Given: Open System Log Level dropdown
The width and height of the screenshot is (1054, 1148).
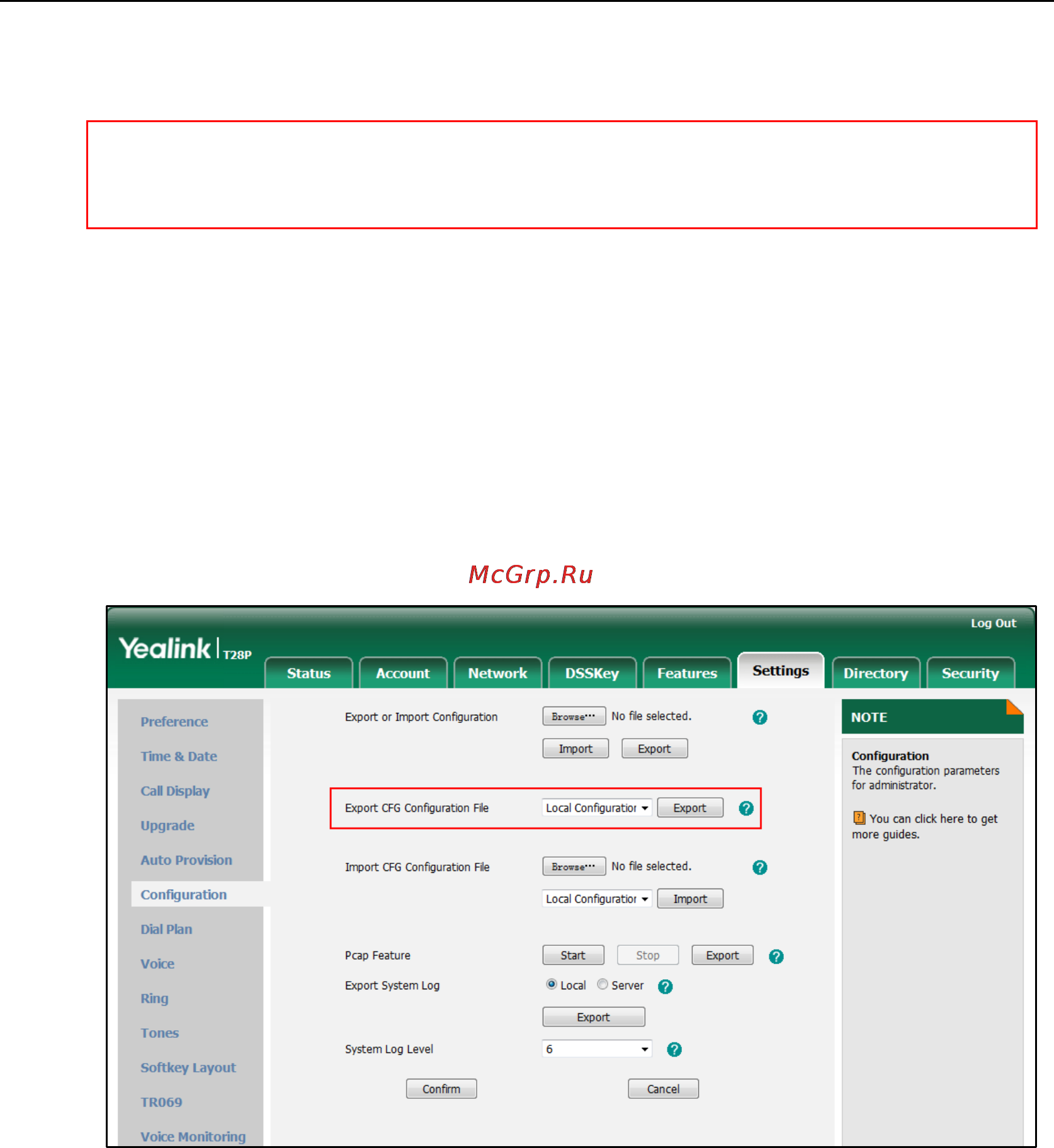Looking at the screenshot, I should point(596,1049).
